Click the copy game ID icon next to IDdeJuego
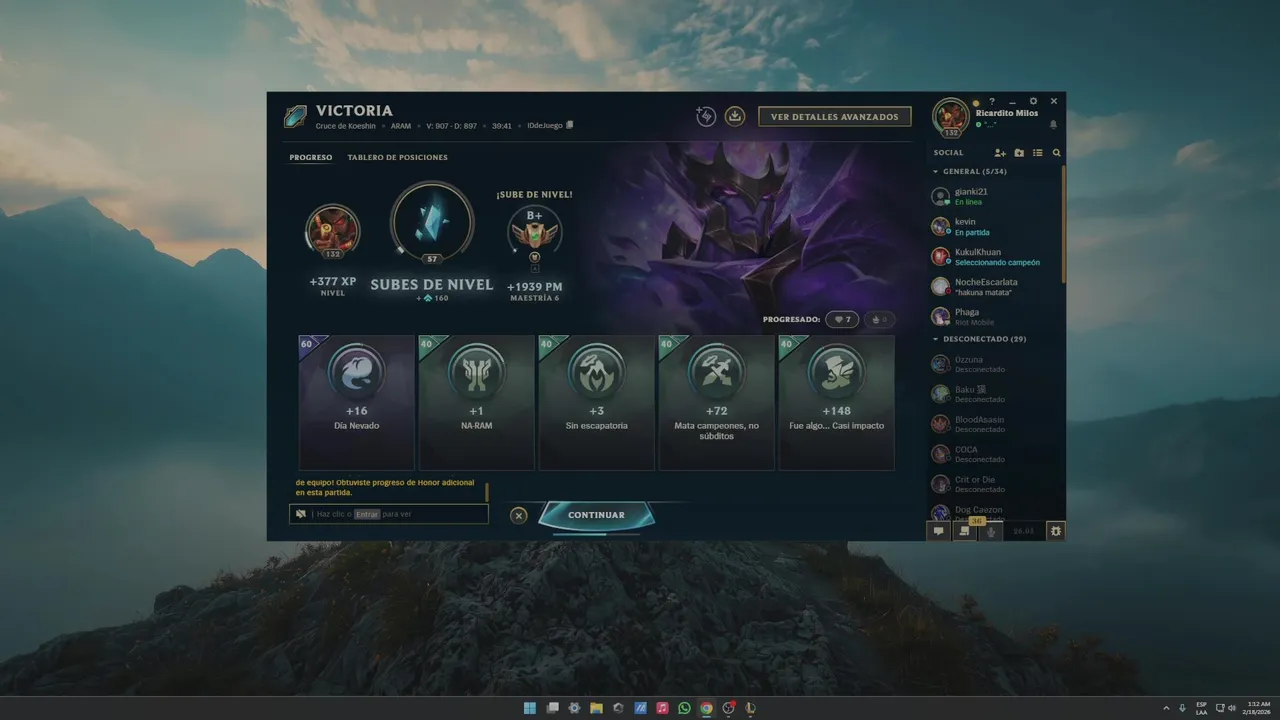Image resolution: width=1280 pixels, height=720 pixels. coord(570,126)
